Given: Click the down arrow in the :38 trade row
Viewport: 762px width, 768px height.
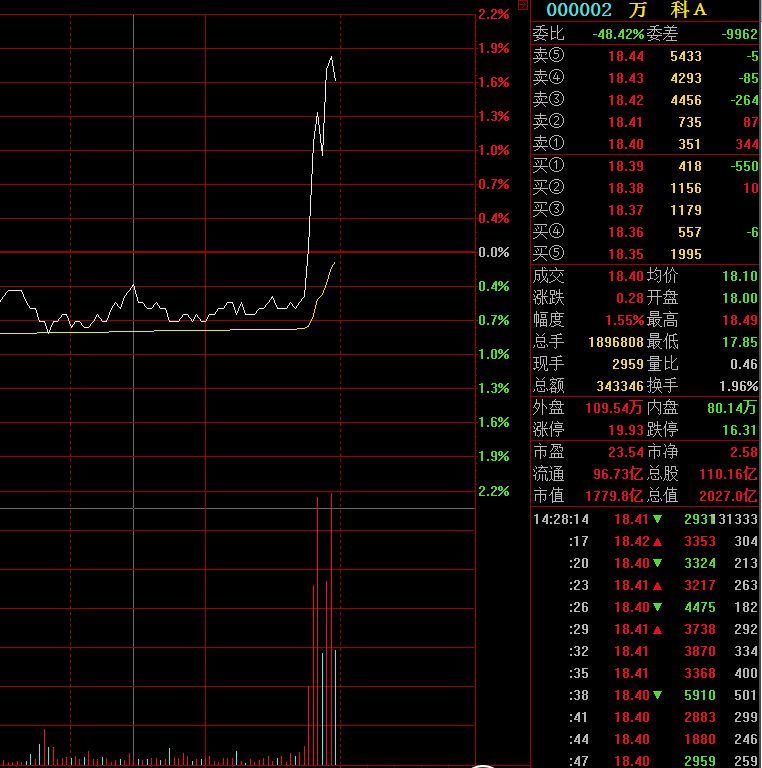Looking at the screenshot, I should click(x=657, y=695).
